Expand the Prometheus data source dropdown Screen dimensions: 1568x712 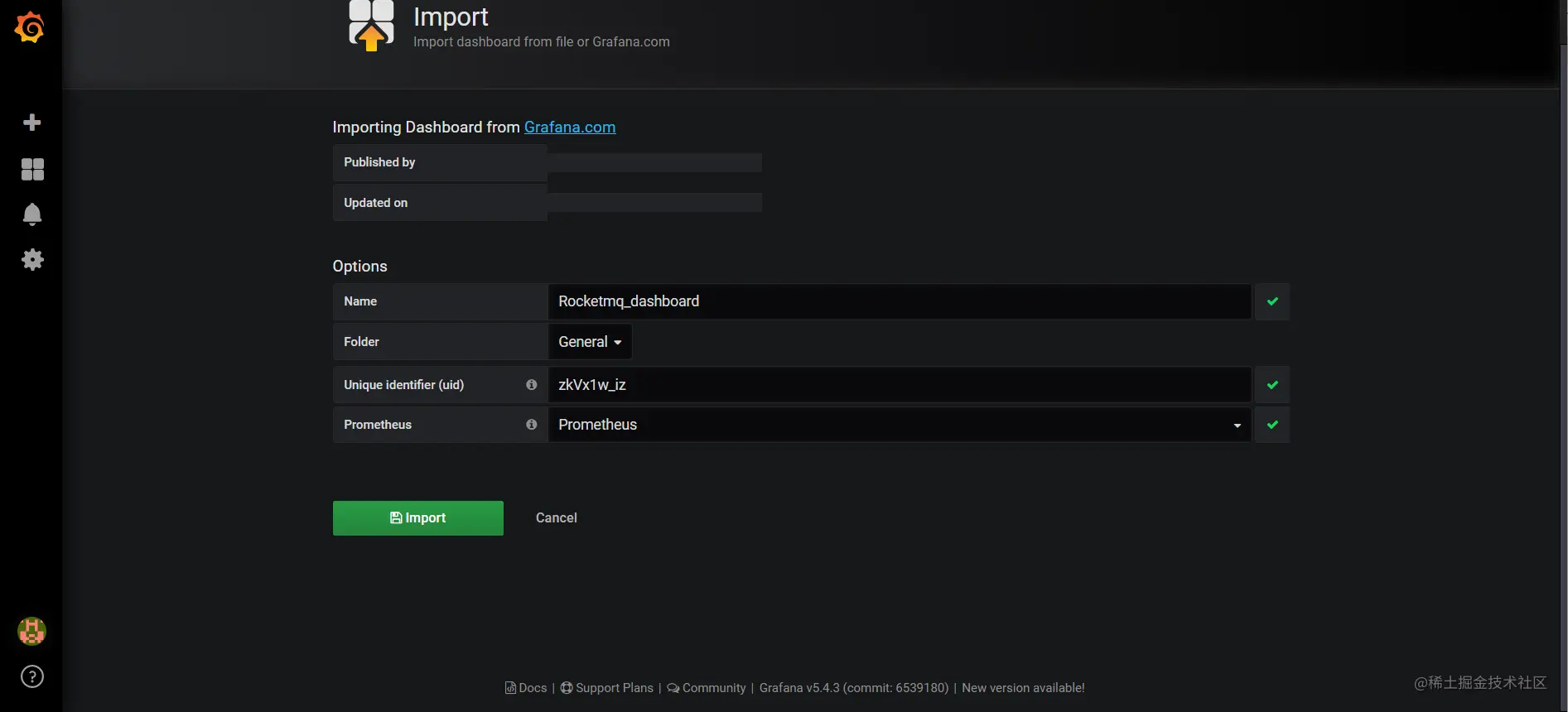click(x=900, y=425)
